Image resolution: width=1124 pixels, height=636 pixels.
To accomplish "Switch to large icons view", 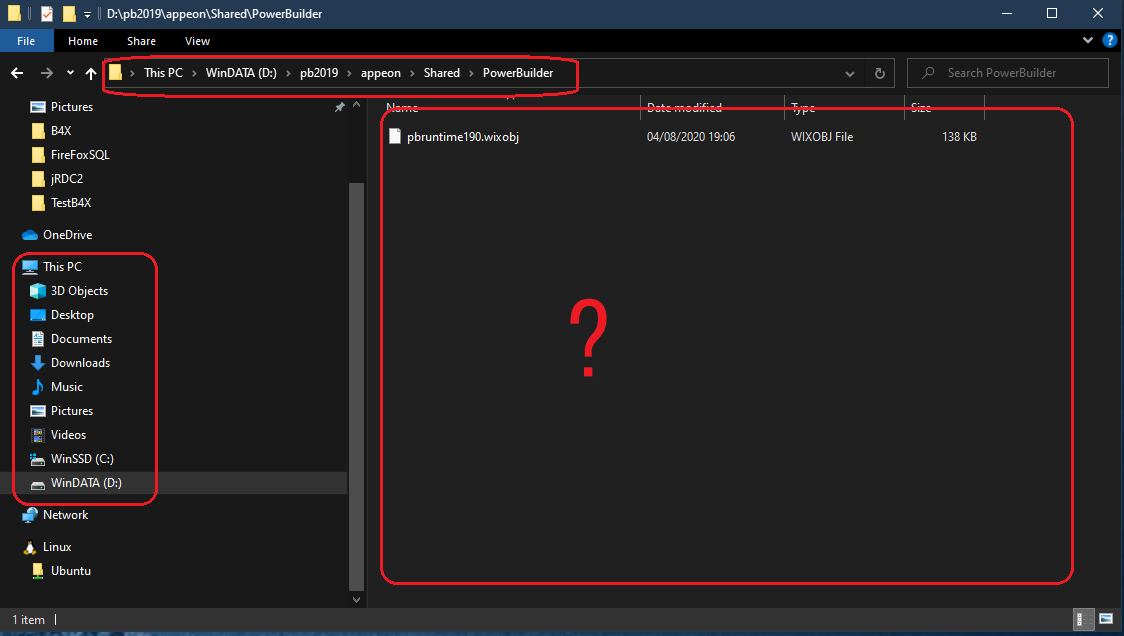I will [1105, 619].
